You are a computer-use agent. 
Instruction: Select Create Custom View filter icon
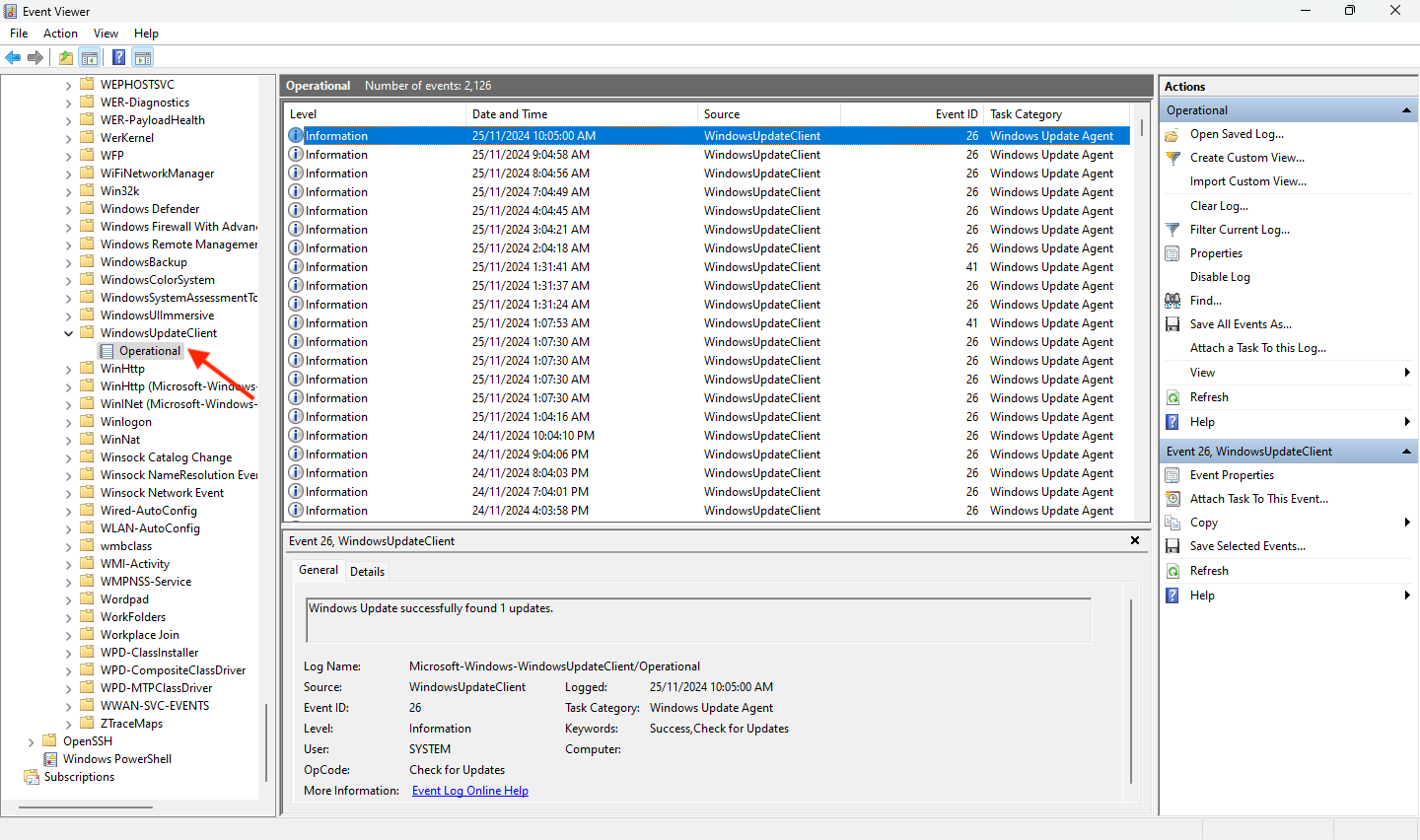[1173, 157]
